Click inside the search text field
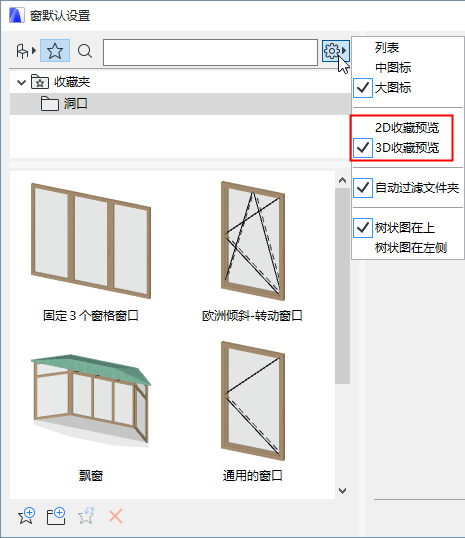This screenshot has width=465, height=538. (210, 52)
